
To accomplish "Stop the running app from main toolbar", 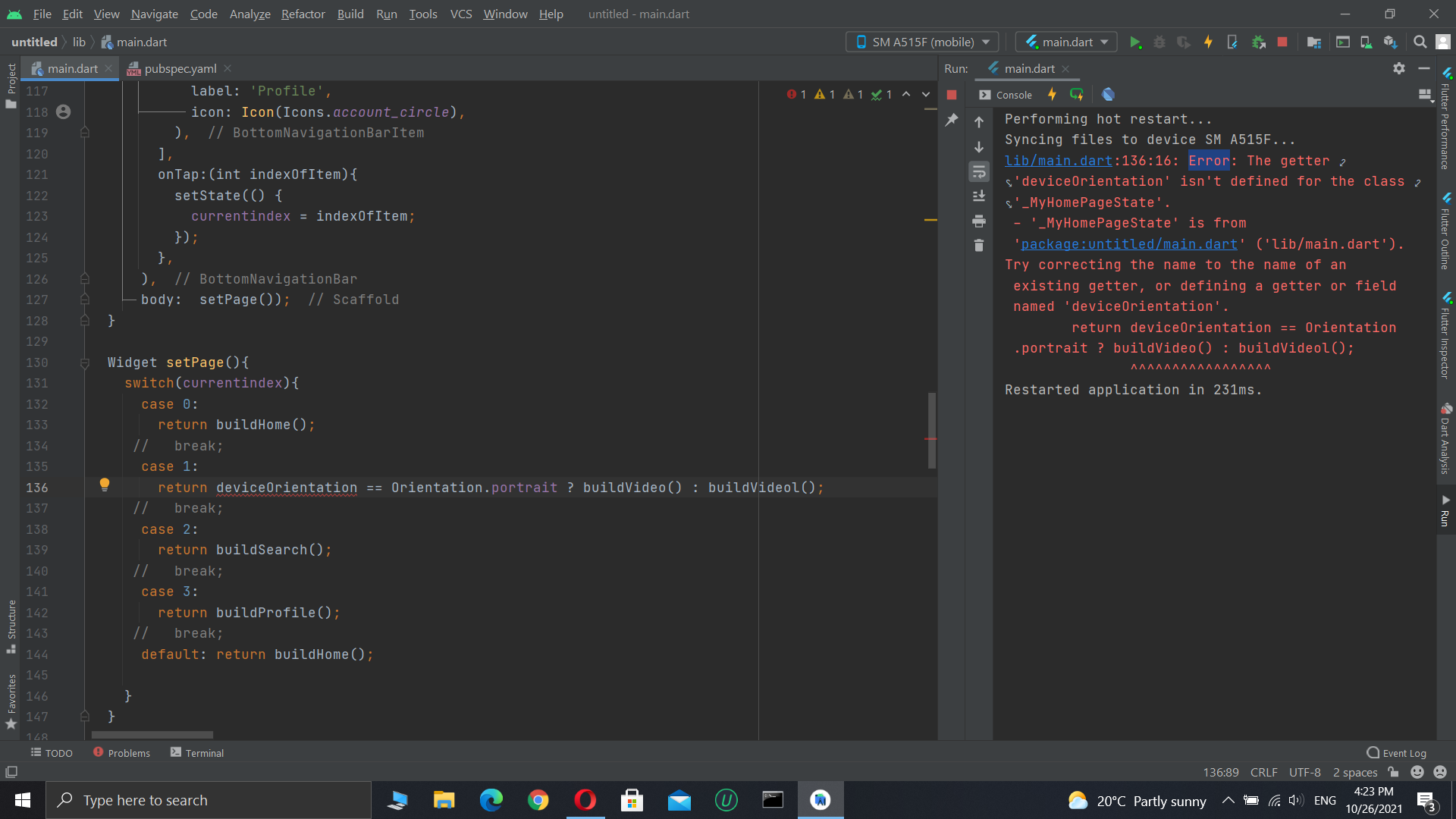I will point(1282,42).
